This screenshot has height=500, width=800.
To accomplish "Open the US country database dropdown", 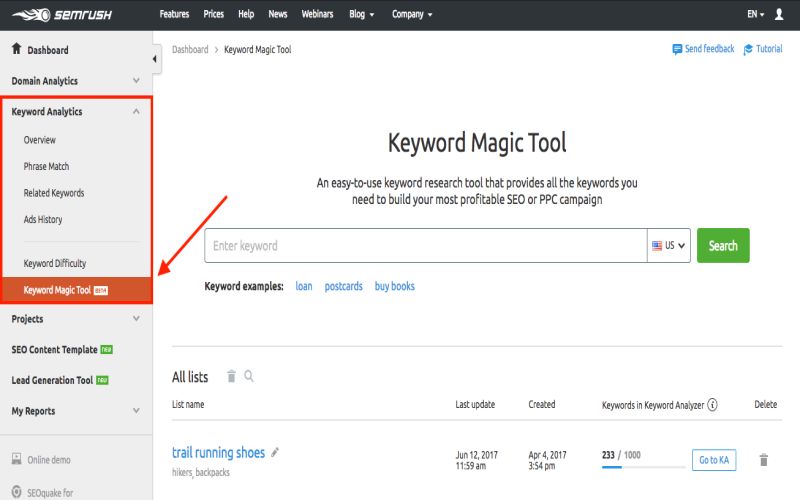I will 669,245.
